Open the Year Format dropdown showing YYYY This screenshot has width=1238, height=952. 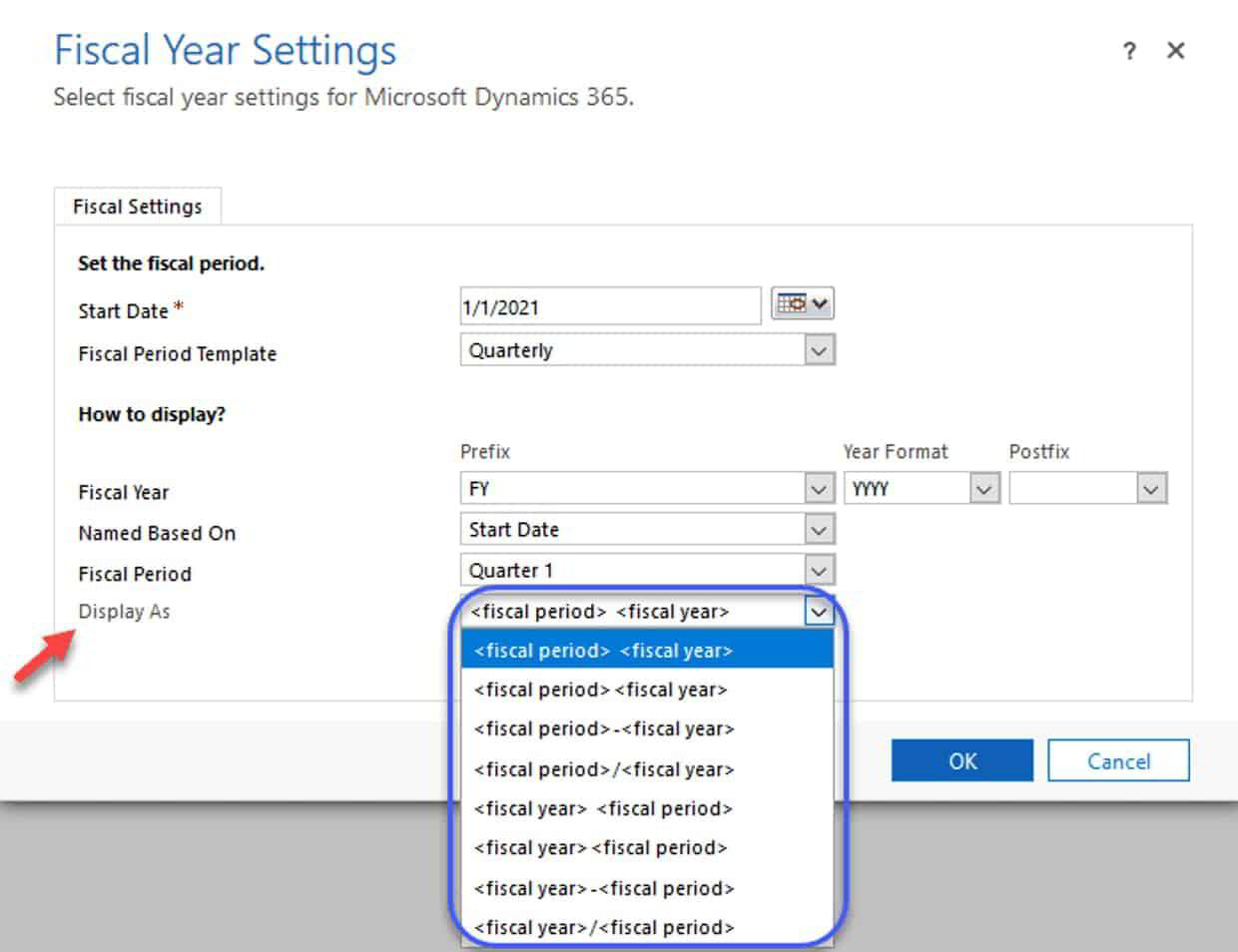point(919,488)
